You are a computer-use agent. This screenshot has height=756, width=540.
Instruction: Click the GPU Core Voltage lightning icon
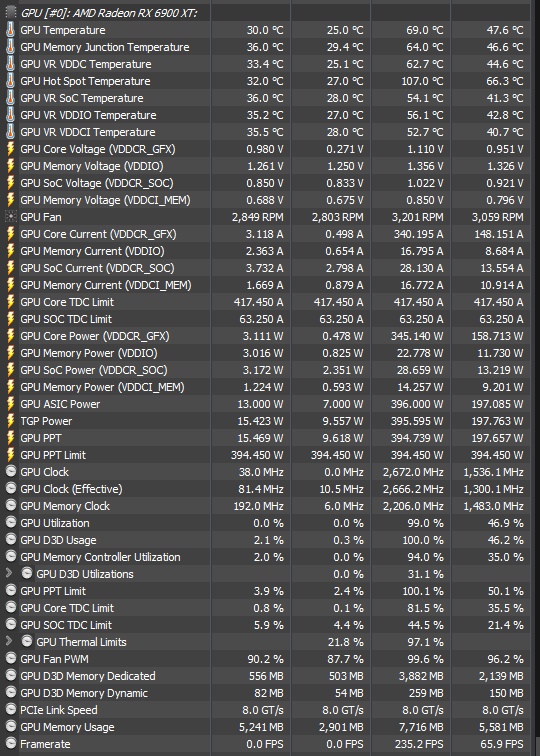(x=10, y=149)
